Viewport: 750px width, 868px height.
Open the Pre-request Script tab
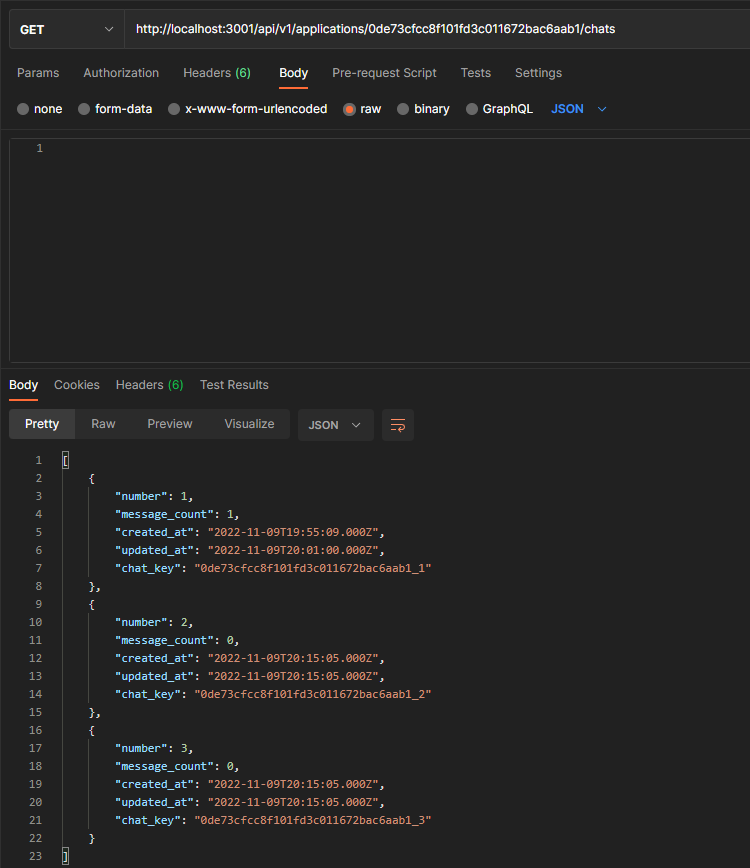[x=384, y=72]
